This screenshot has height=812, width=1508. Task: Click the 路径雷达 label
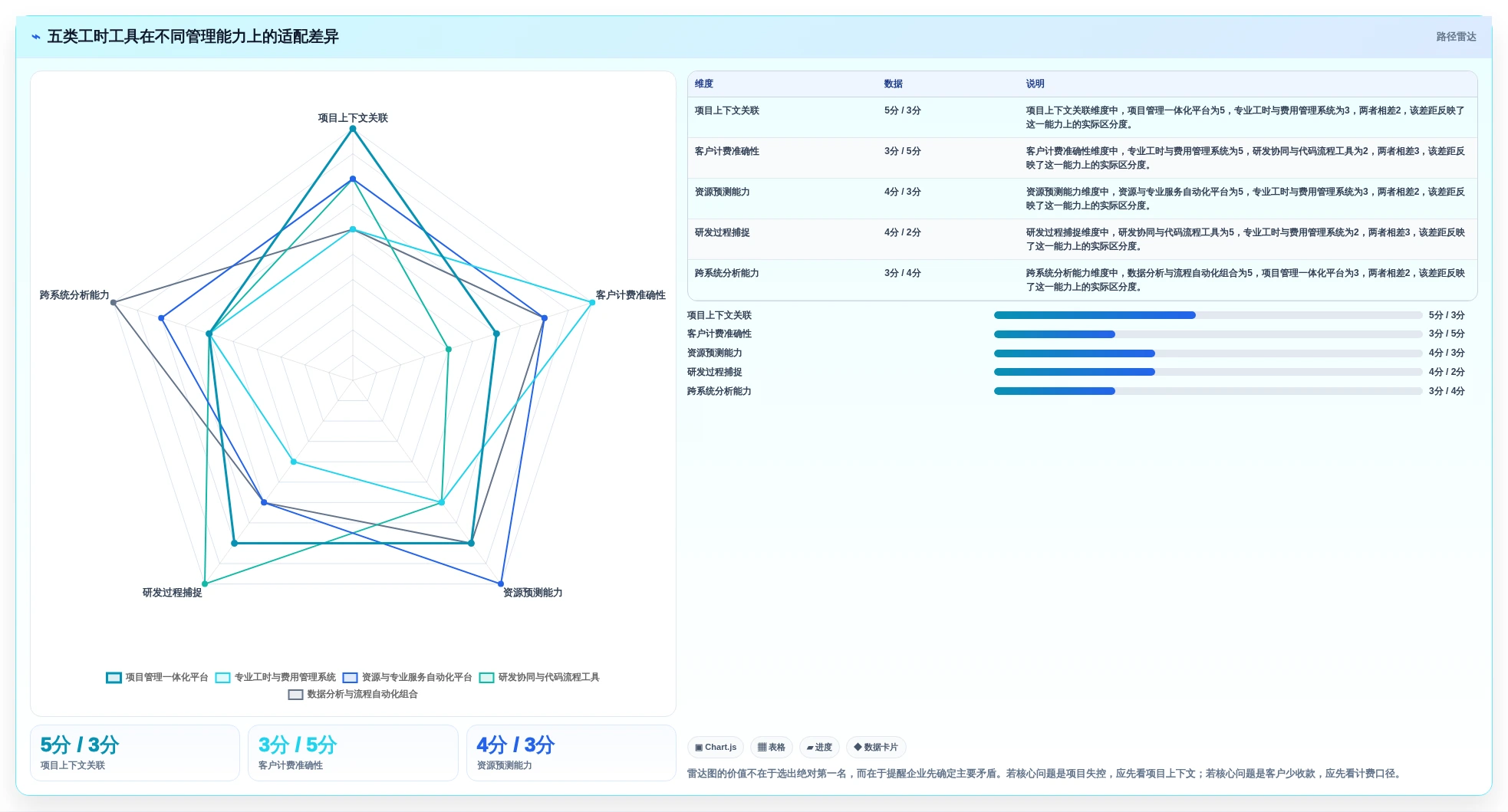(1456, 37)
